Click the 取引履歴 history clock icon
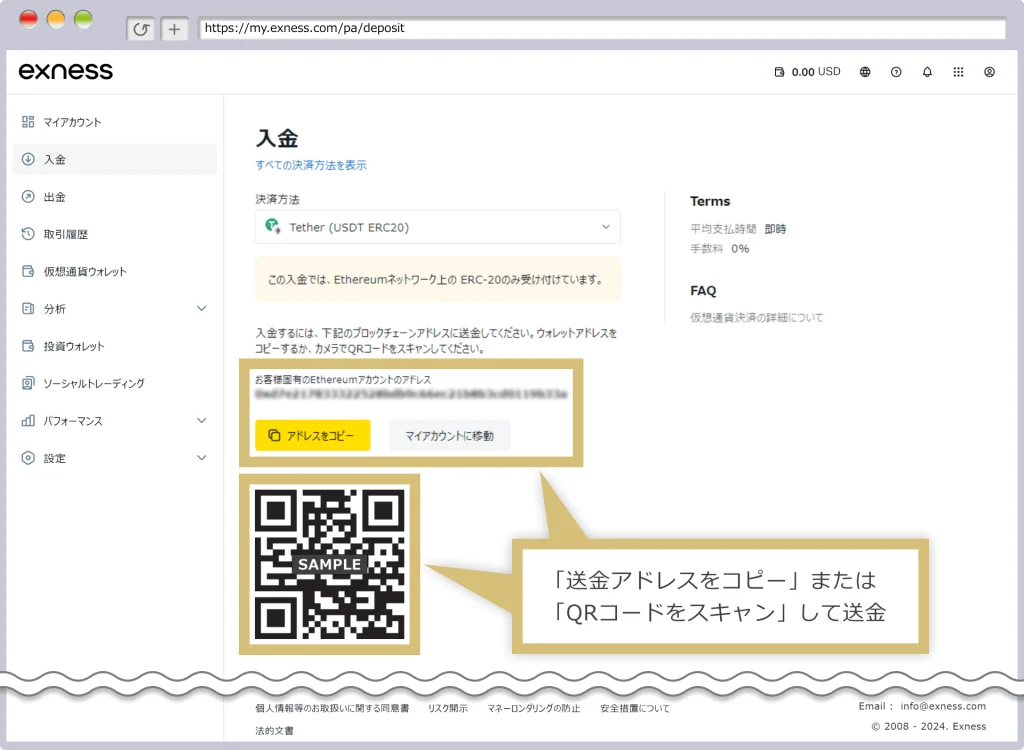 pyautogui.click(x=28, y=233)
